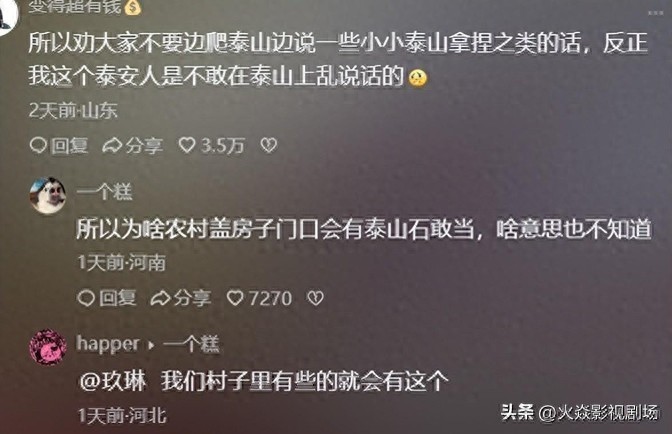
Task: Click the 分享 text under 一个糕's comment
Action: click(x=192, y=298)
